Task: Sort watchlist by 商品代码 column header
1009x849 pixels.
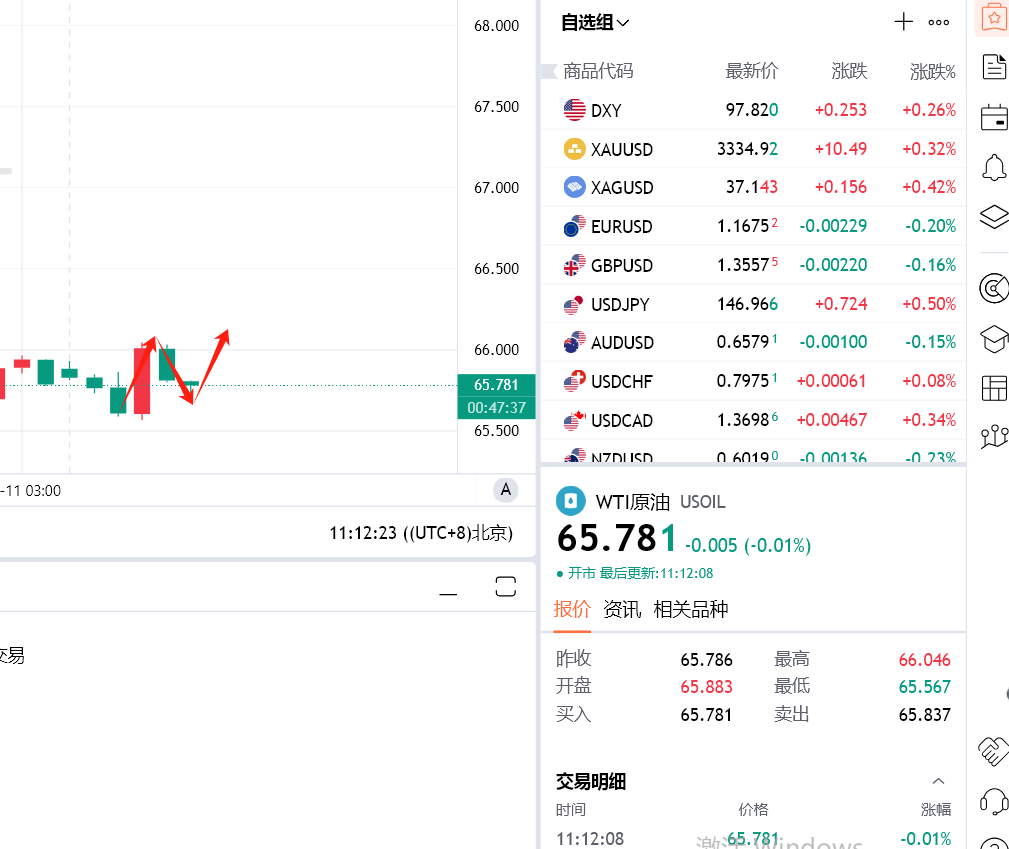Action: point(598,71)
